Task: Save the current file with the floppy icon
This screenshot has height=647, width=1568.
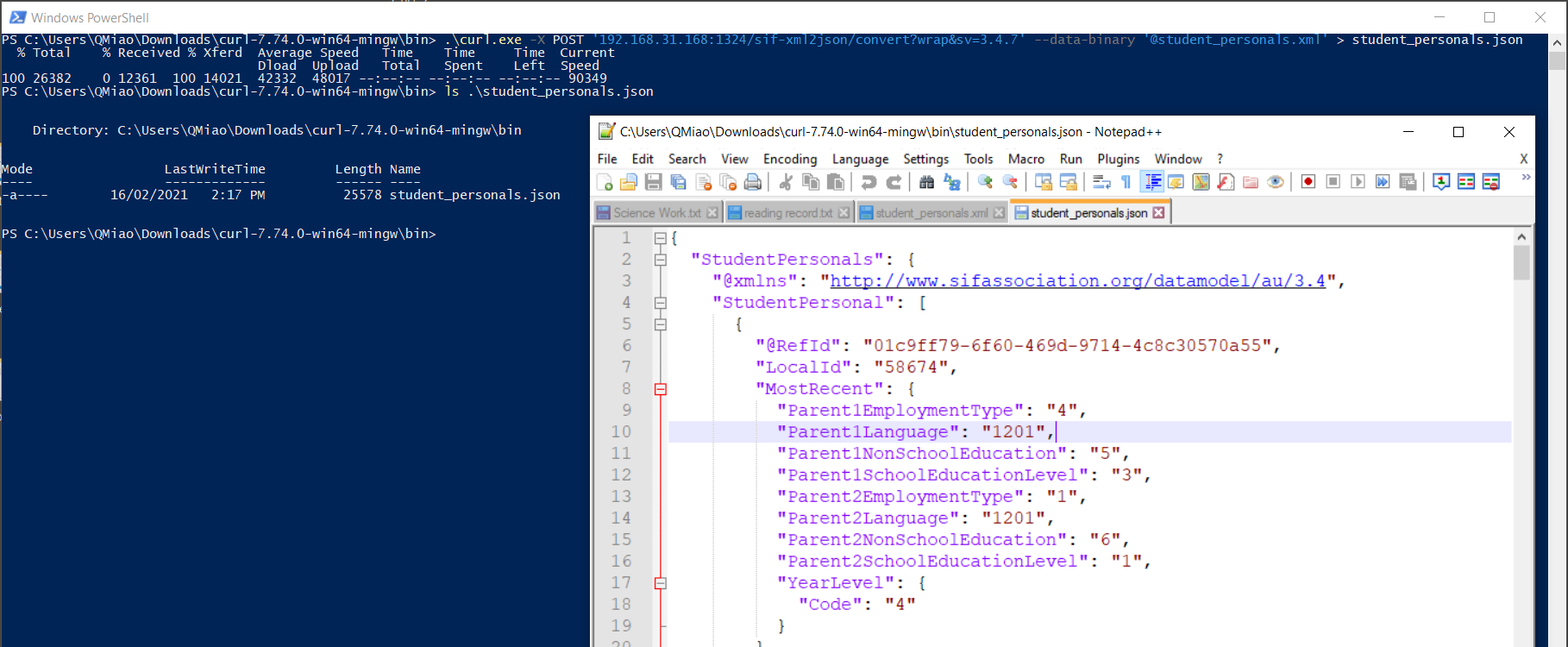Action: click(654, 182)
